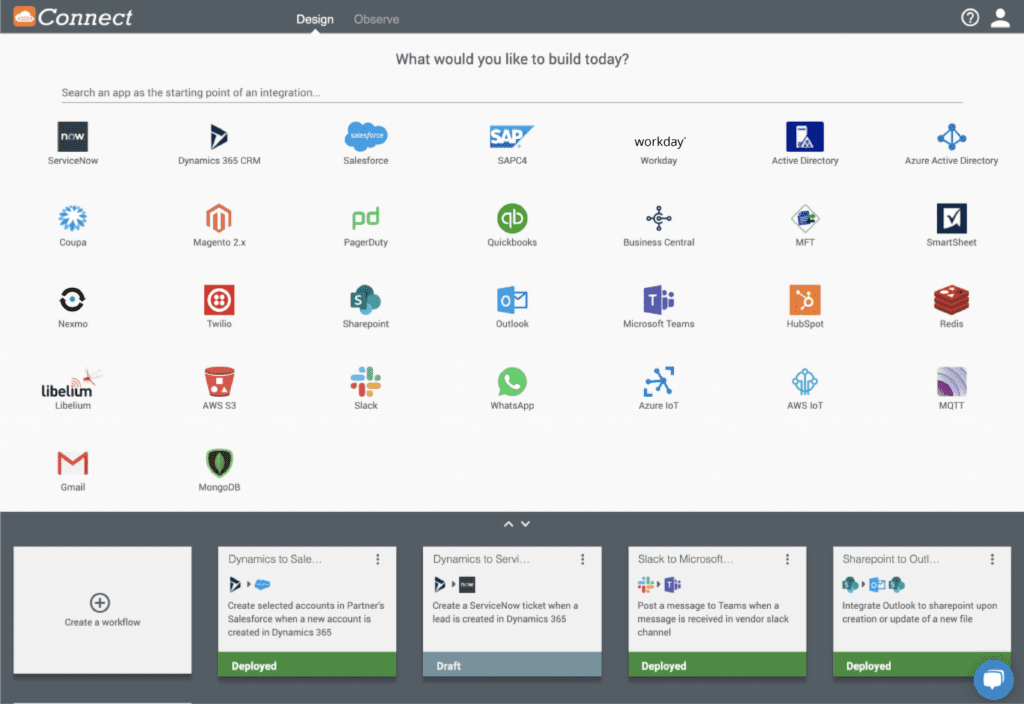Open the help question mark icon
The height and width of the screenshot is (704, 1024).
[970, 18]
